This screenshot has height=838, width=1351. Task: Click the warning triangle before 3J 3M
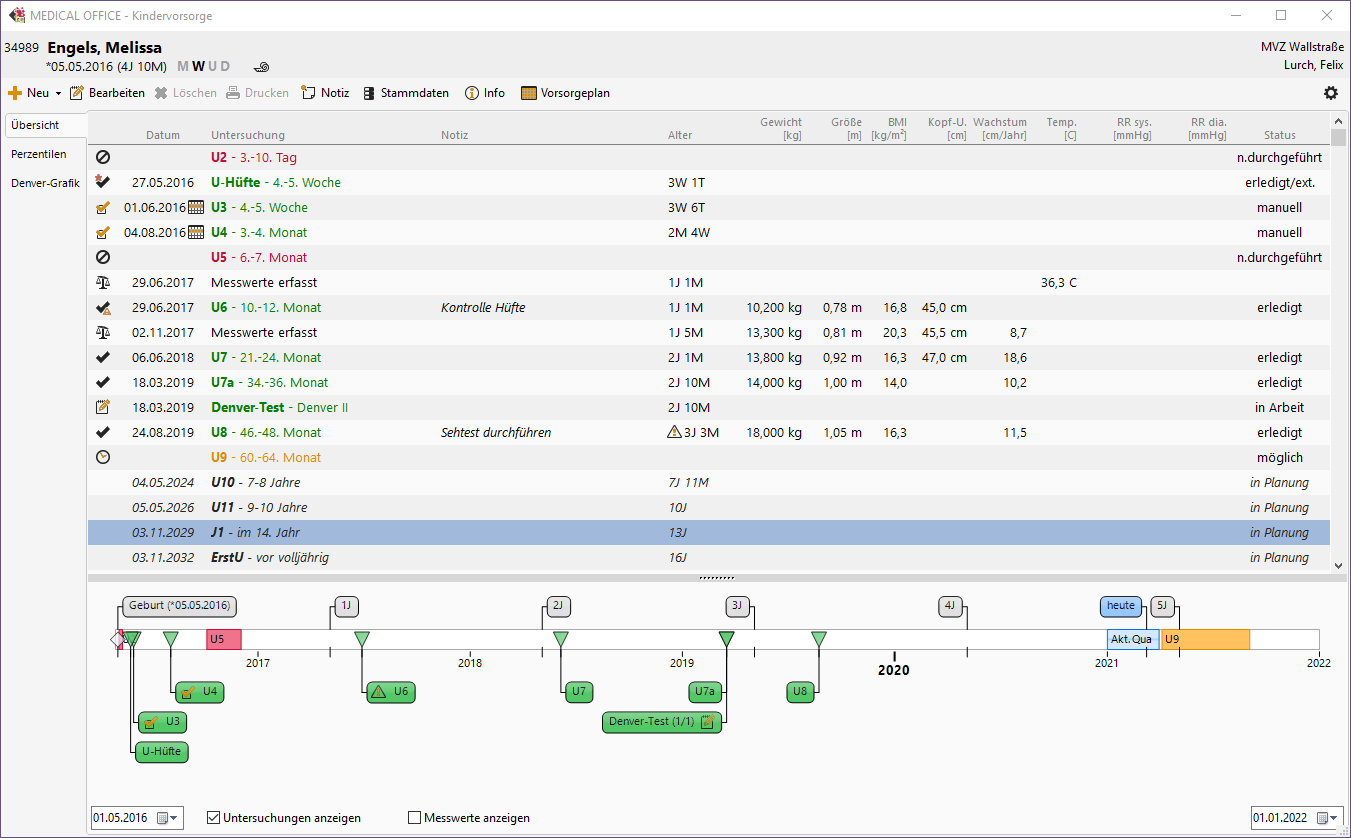pyautogui.click(x=674, y=433)
